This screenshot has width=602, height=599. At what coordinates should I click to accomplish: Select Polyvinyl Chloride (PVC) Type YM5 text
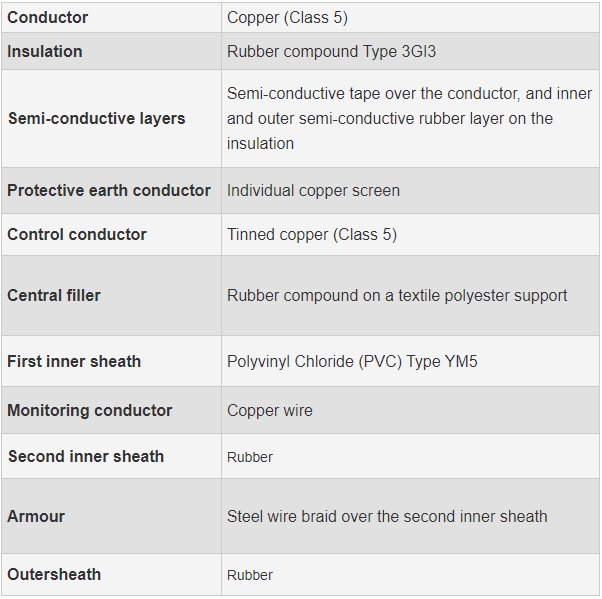click(x=352, y=361)
